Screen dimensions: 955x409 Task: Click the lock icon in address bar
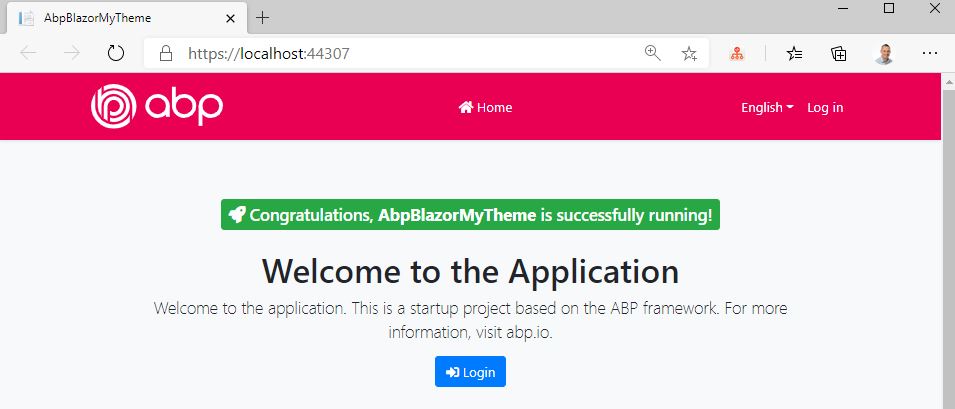tap(166, 54)
